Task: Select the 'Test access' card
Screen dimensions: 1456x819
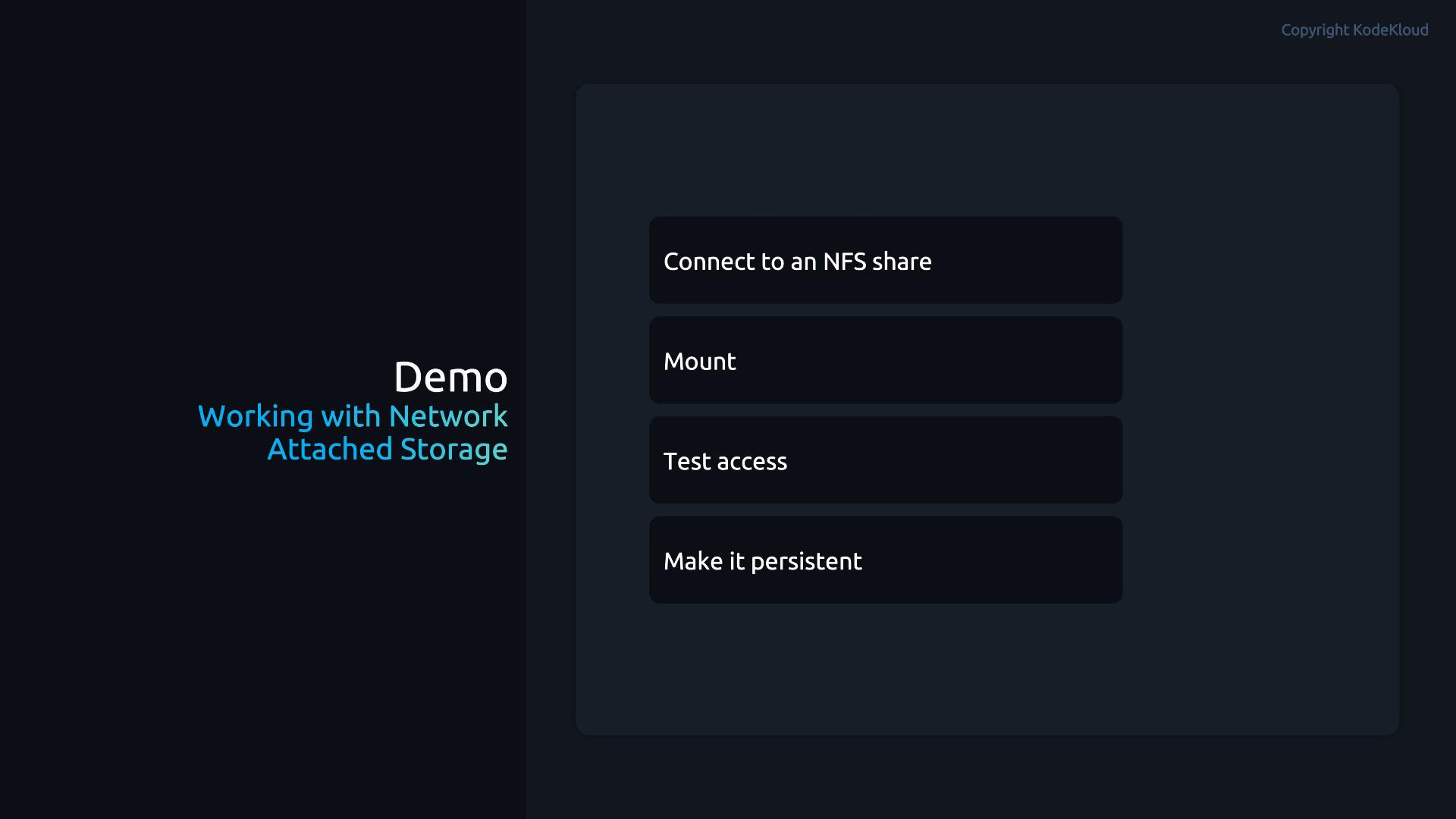Action: click(x=886, y=460)
